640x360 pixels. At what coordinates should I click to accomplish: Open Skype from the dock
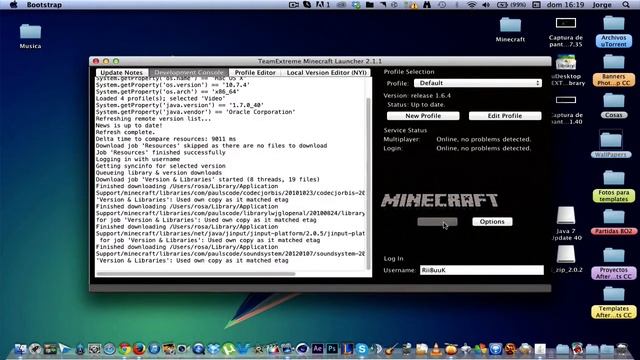tap(362, 349)
